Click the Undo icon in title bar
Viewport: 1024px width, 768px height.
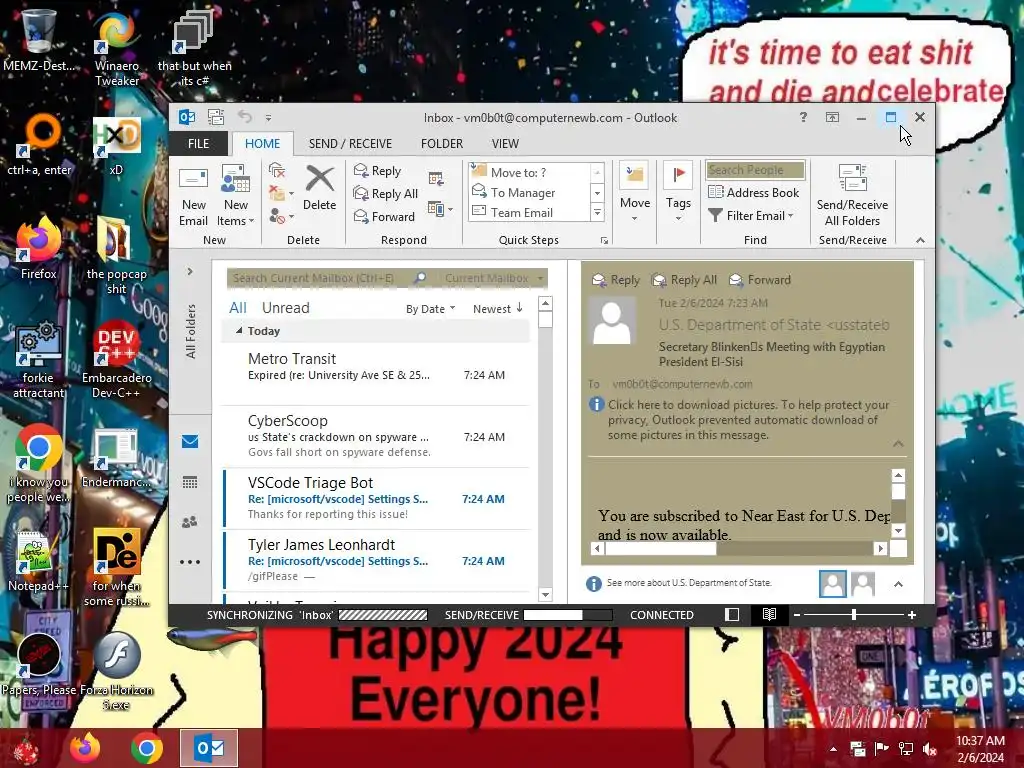point(245,117)
